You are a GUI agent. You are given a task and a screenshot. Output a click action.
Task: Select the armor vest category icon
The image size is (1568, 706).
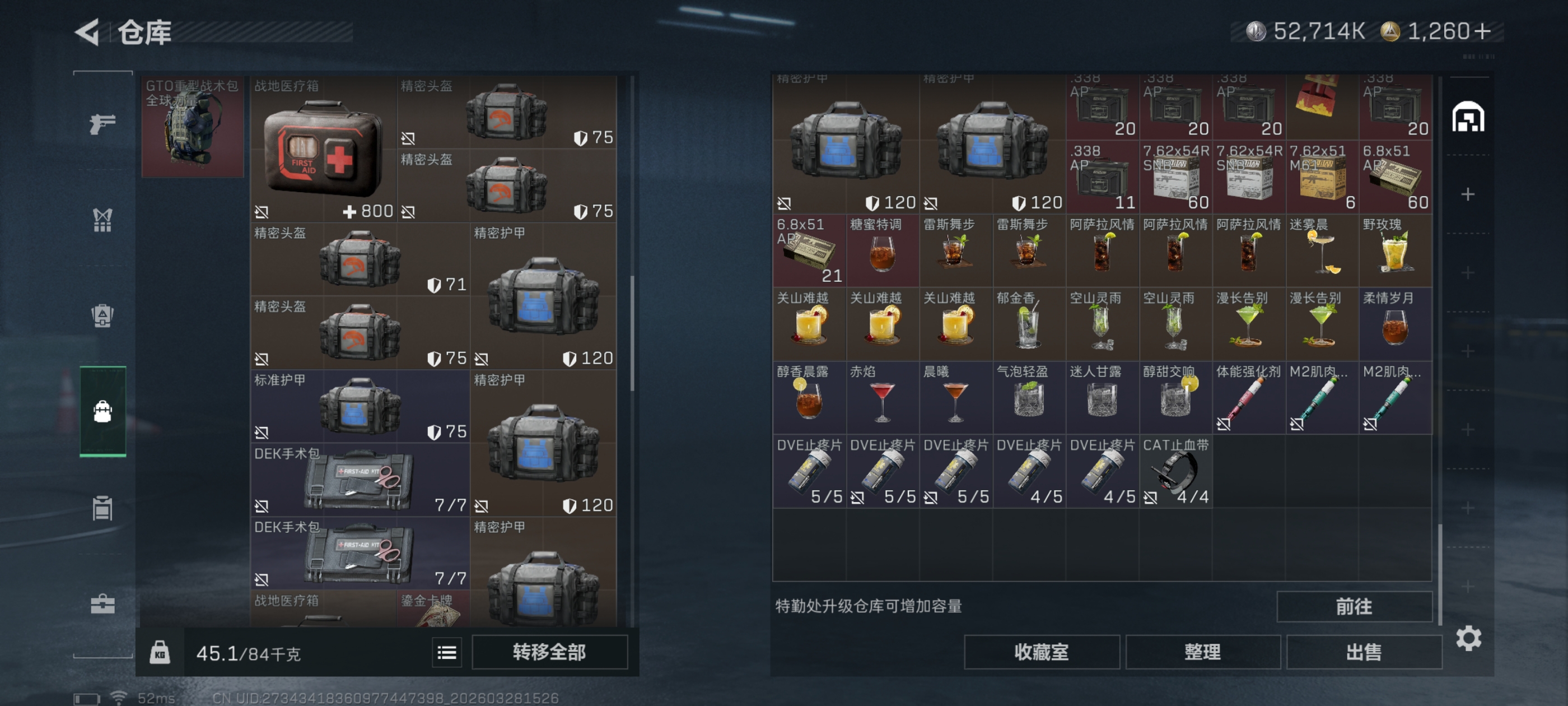coord(102,220)
